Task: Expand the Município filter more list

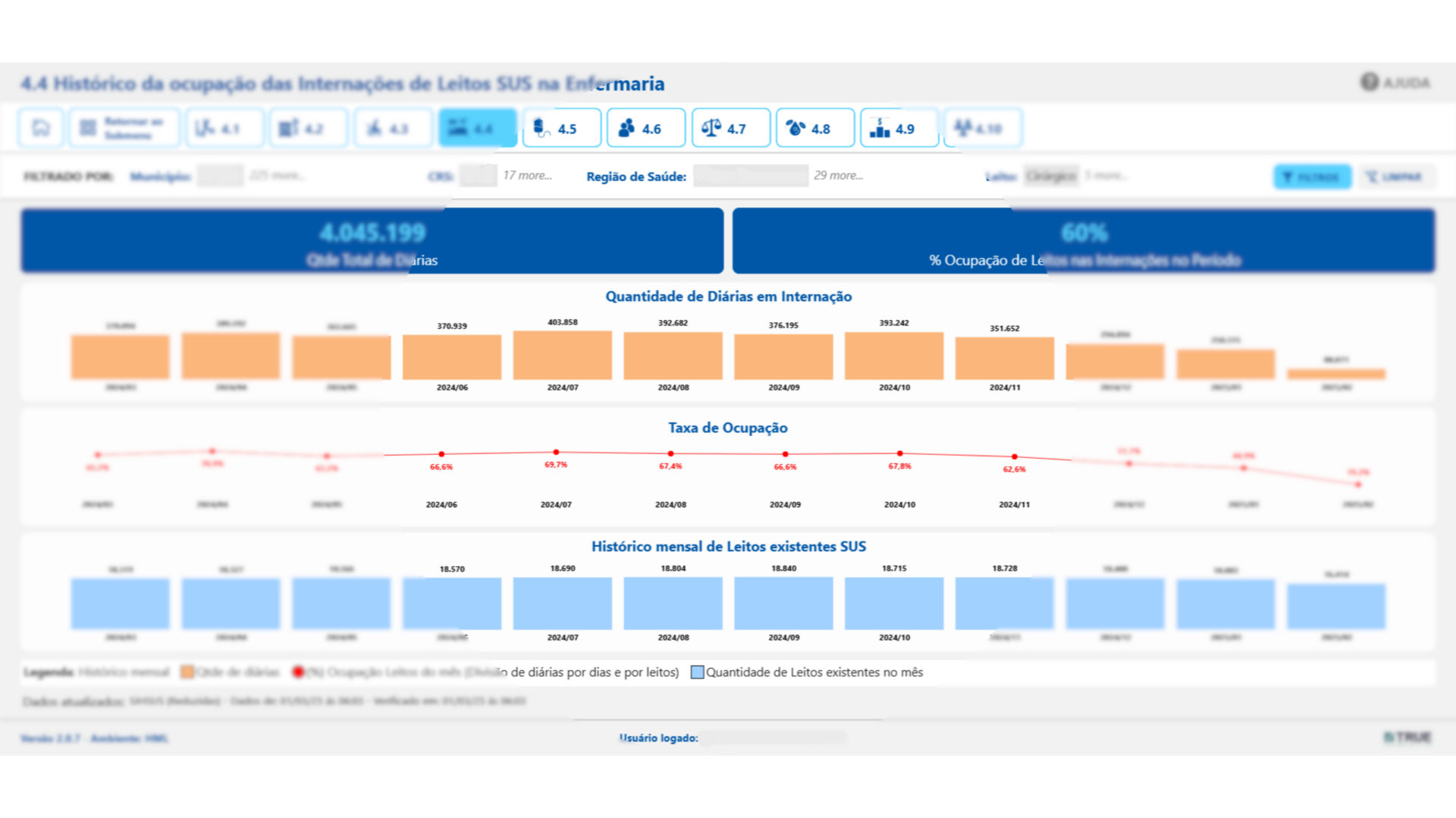Action: (x=277, y=175)
